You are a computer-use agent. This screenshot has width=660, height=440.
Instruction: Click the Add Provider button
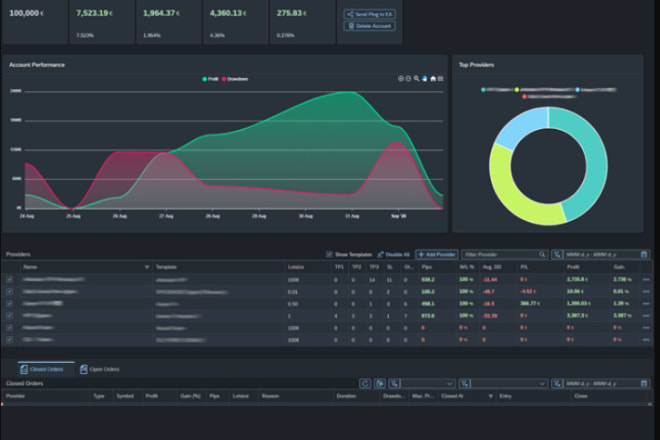click(436, 254)
